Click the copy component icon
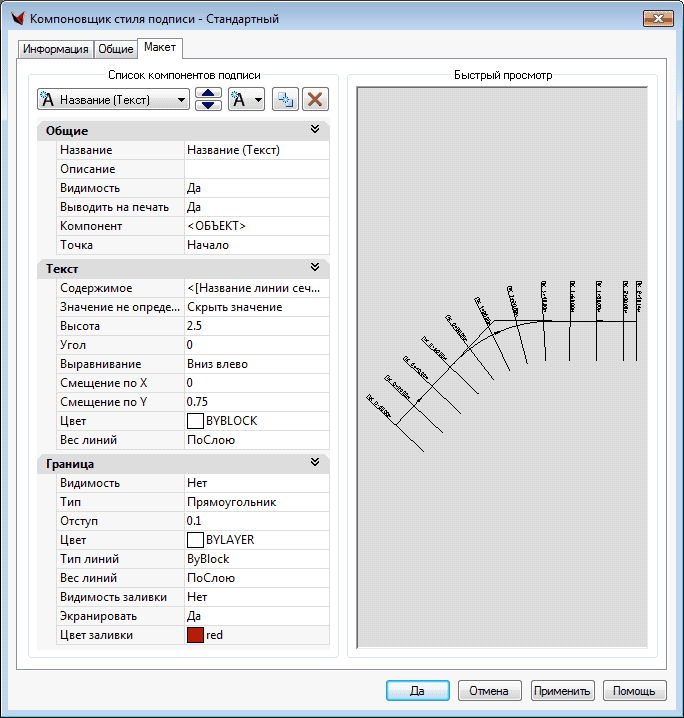The width and height of the screenshot is (684, 718). click(x=286, y=99)
